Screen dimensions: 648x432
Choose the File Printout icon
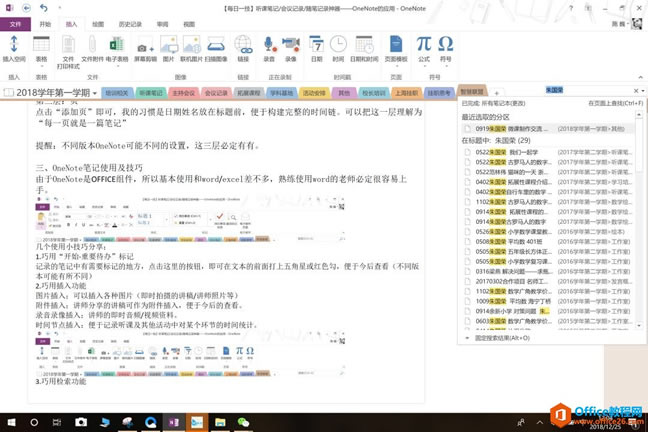[68, 52]
